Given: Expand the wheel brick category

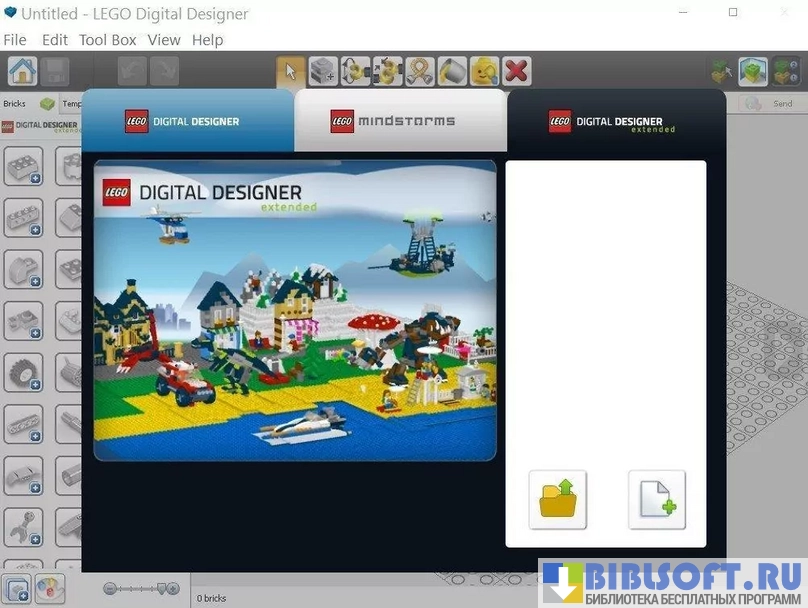Looking at the screenshot, I should point(23,373).
